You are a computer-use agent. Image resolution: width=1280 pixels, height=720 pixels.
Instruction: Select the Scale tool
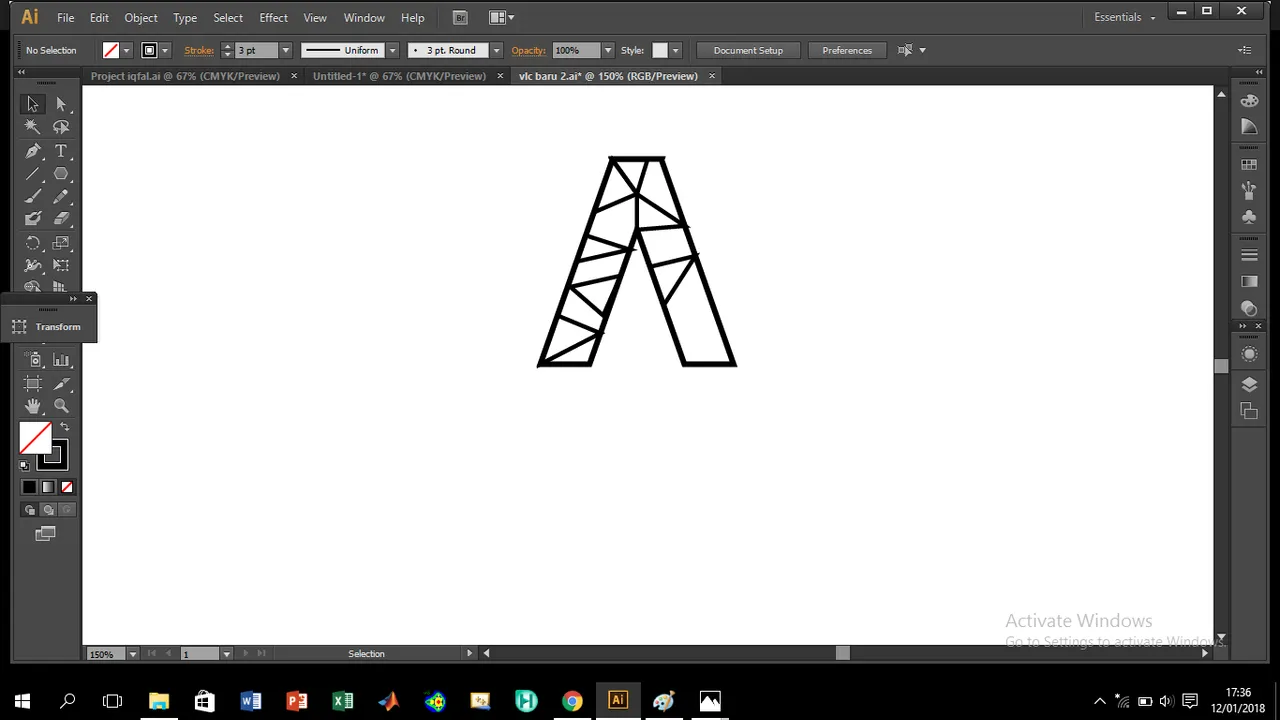61,243
